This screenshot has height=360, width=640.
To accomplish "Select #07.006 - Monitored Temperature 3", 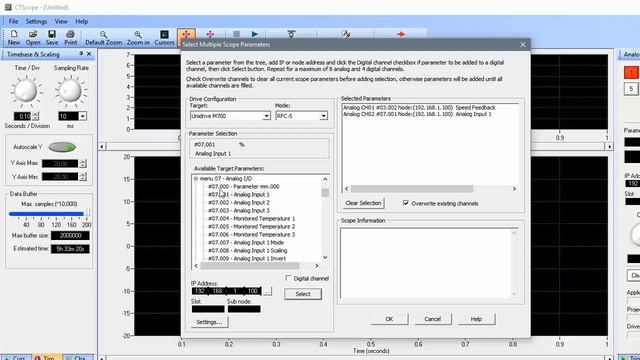I will tap(251, 235).
